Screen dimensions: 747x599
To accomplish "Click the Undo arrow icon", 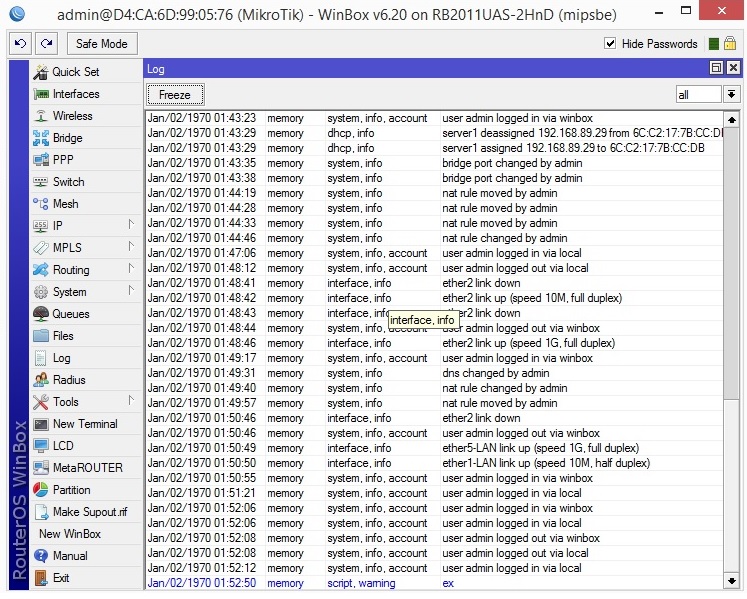I will pos(20,44).
